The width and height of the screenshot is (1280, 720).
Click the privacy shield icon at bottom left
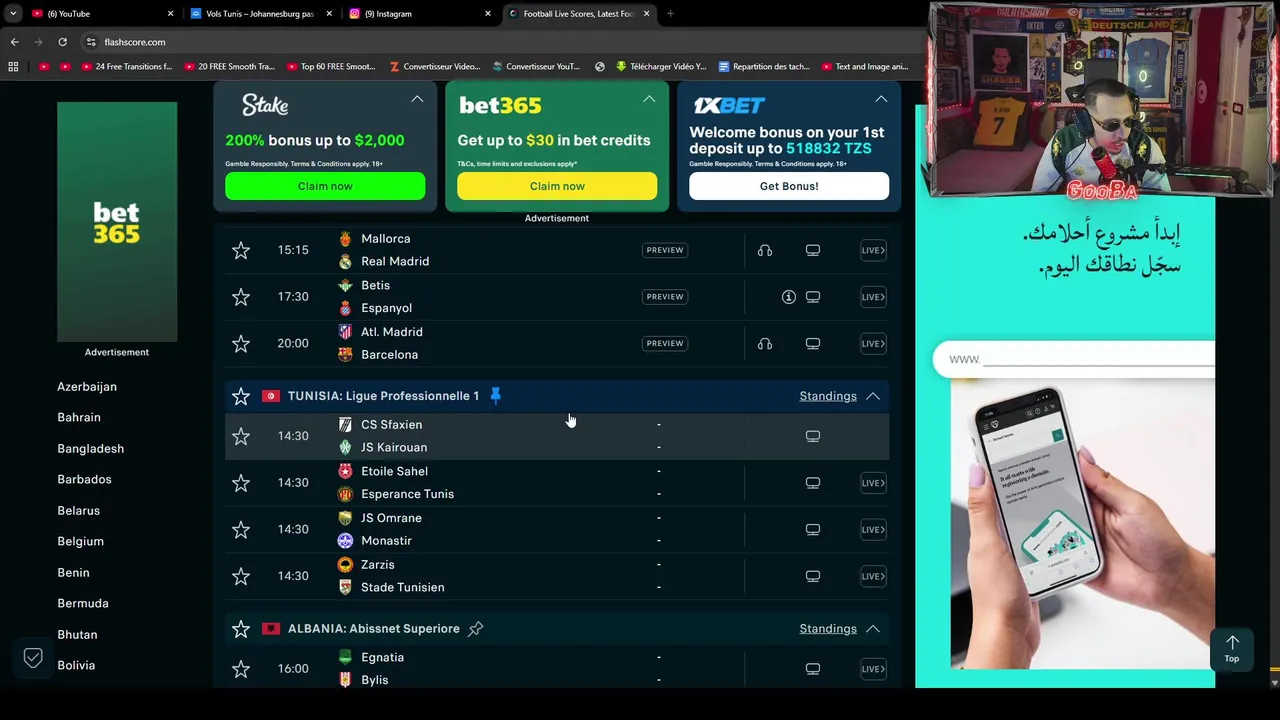(x=33, y=657)
